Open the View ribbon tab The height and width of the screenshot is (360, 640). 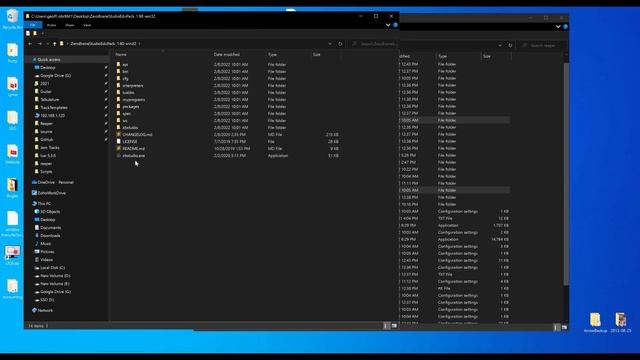pyautogui.click(x=87, y=25)
